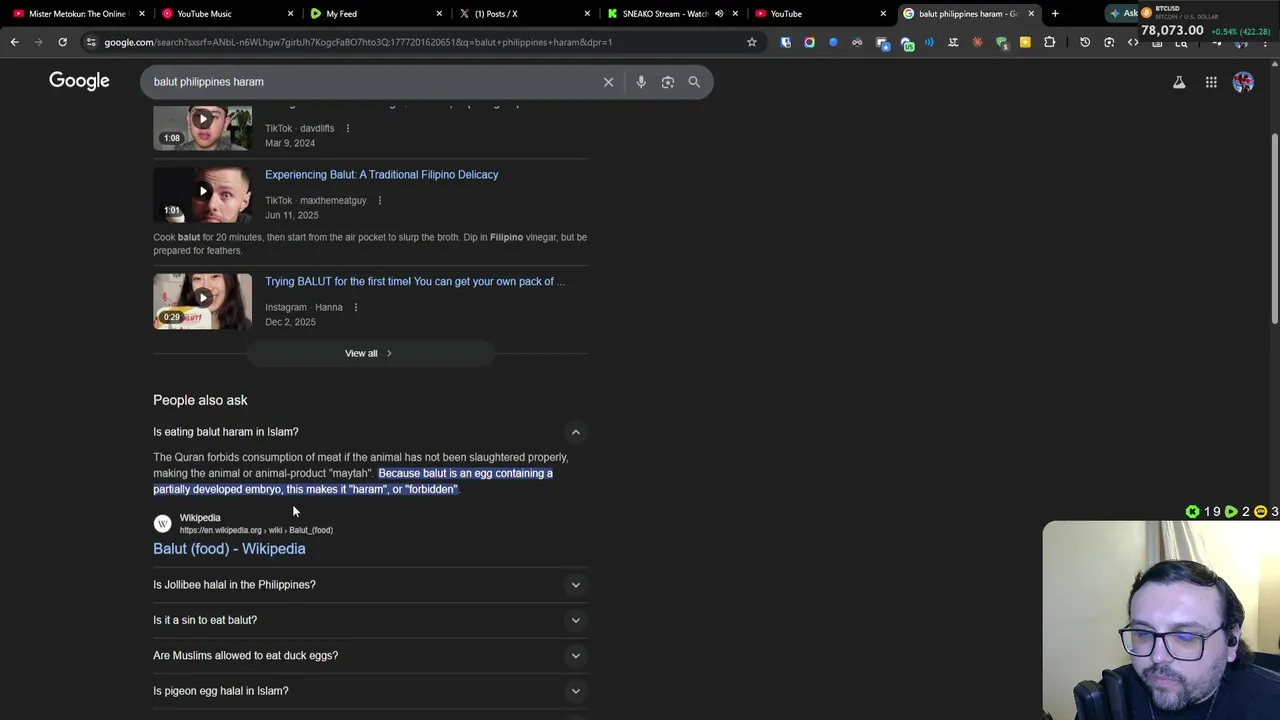Search by image with the lens icon
Image resolution: width=1280 pixels, height=720 pixels.
point(668,82)
